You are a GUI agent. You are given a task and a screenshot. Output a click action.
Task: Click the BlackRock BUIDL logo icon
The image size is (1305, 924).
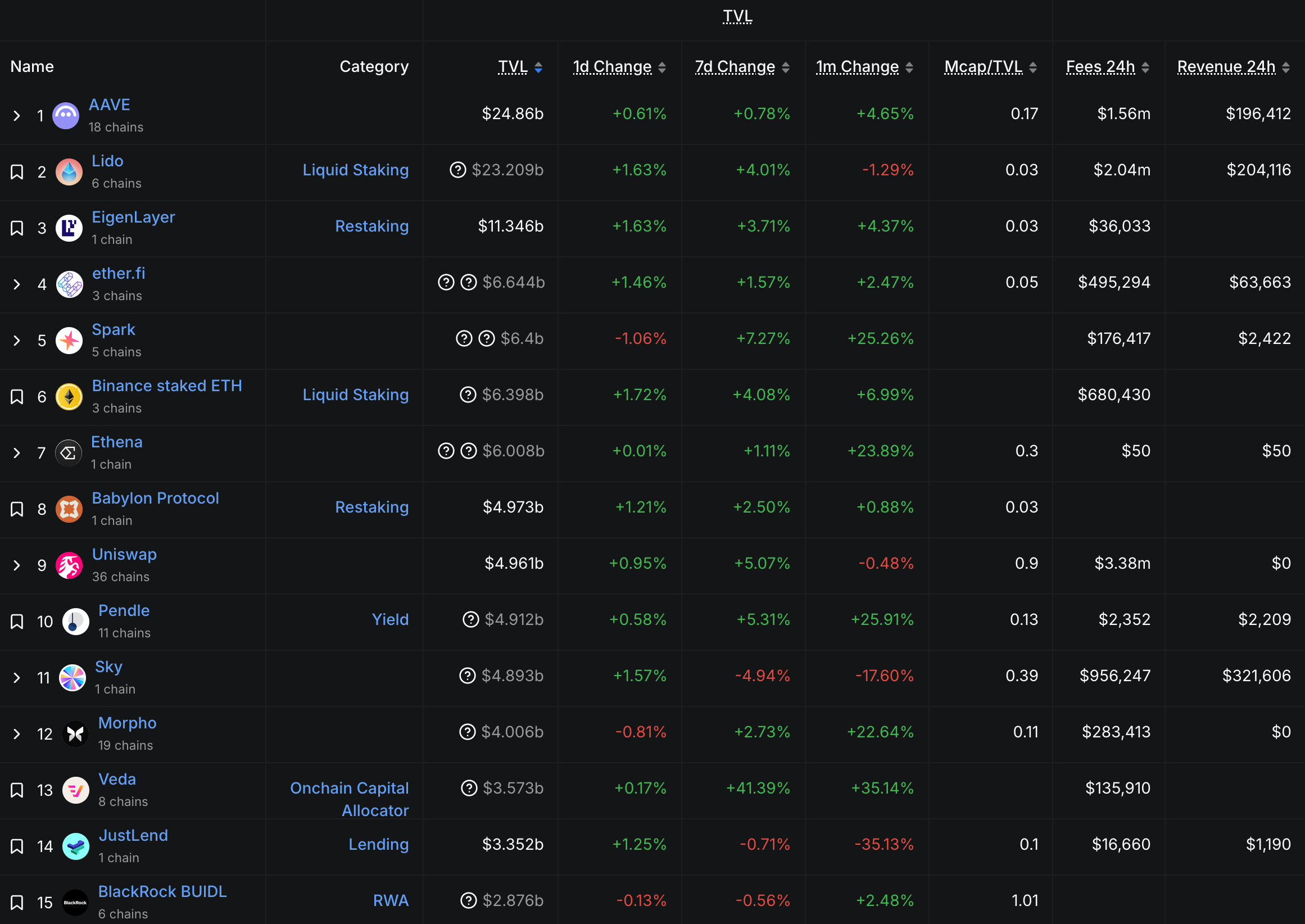coord(75,903)
